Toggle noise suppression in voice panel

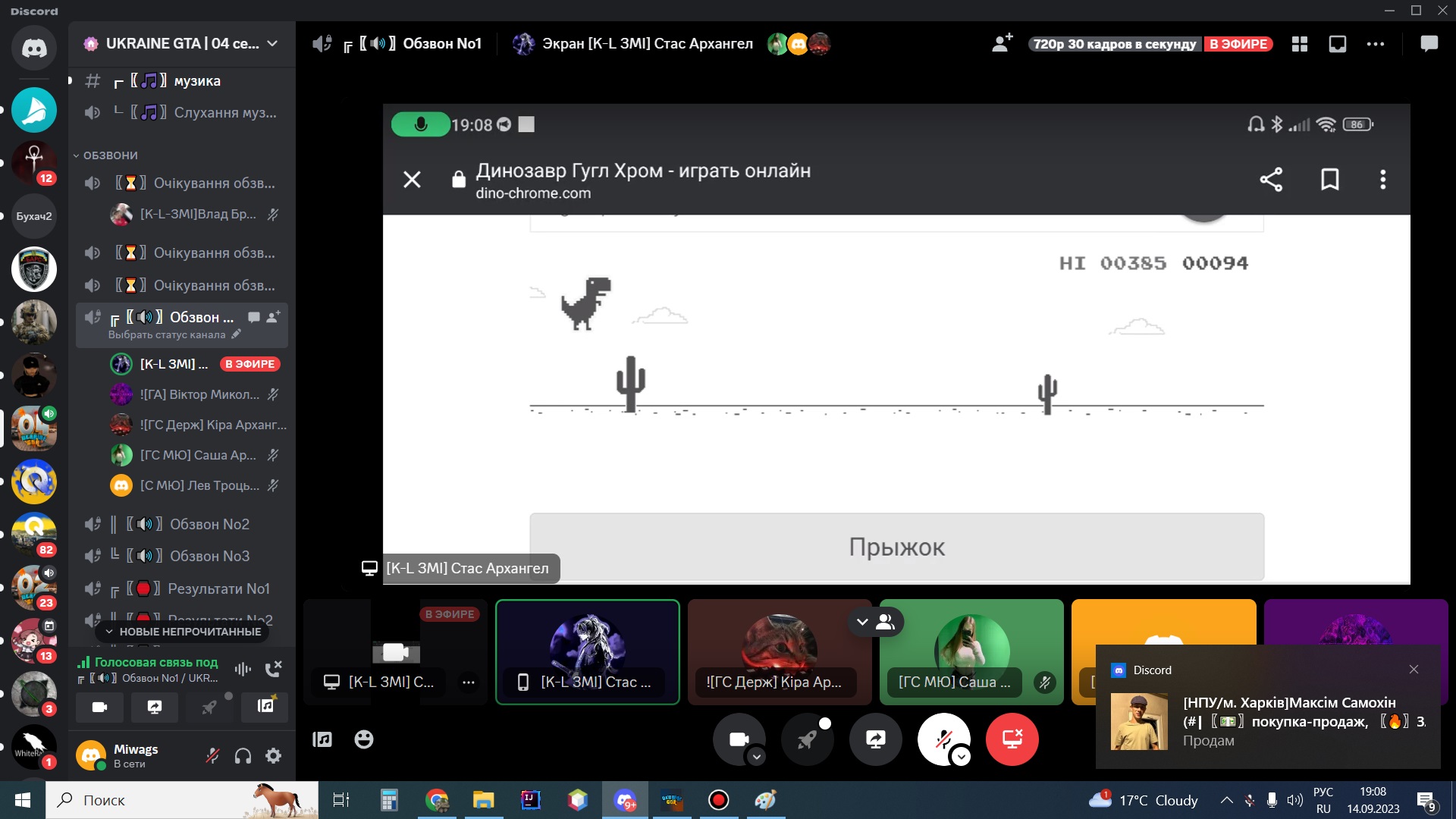pyautogui.click(x=243, y=669)
